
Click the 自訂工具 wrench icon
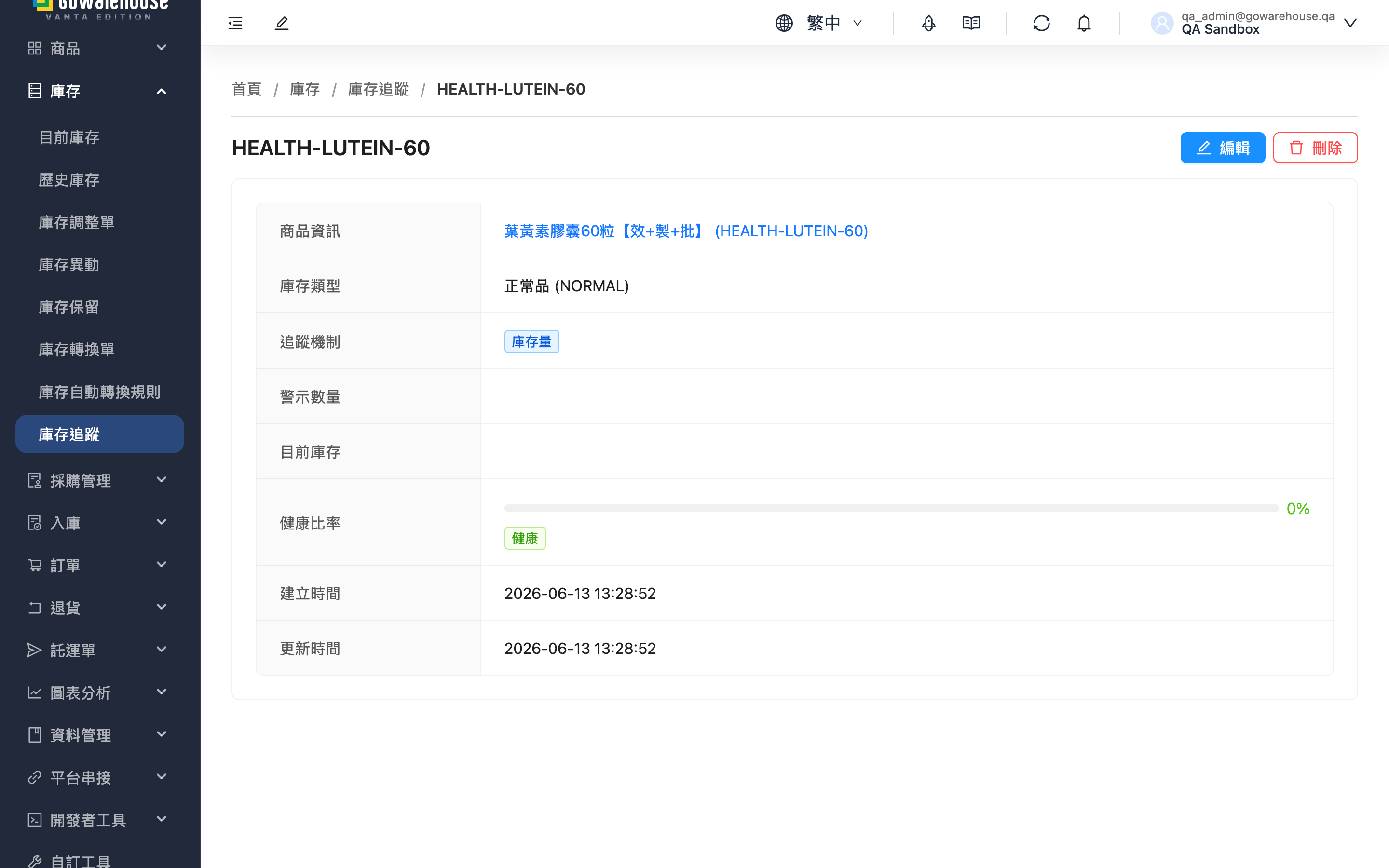pos(34,861)
